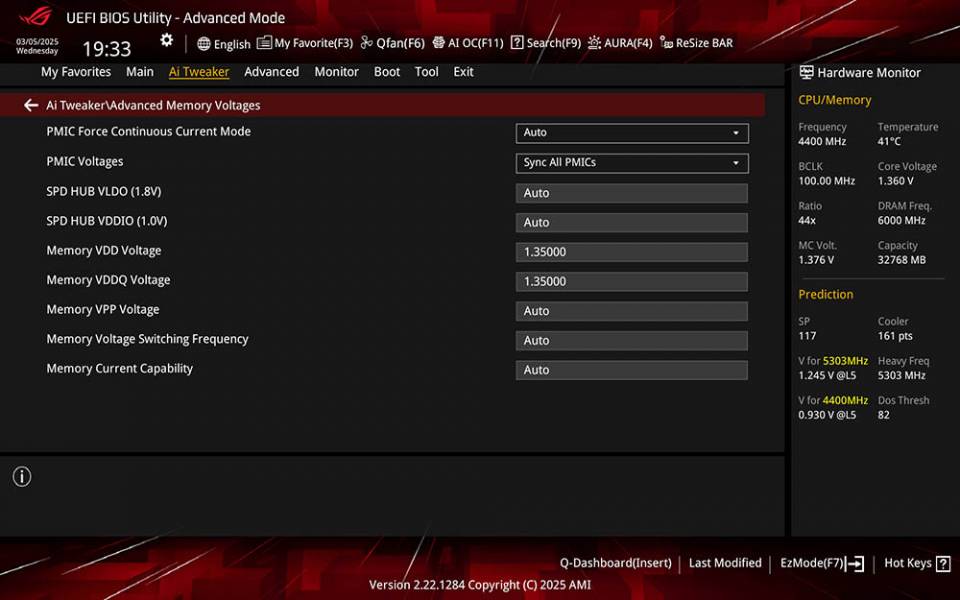Click the info icon in help area
The height and width of the screenshot is (600, 960).
[22, 476]
